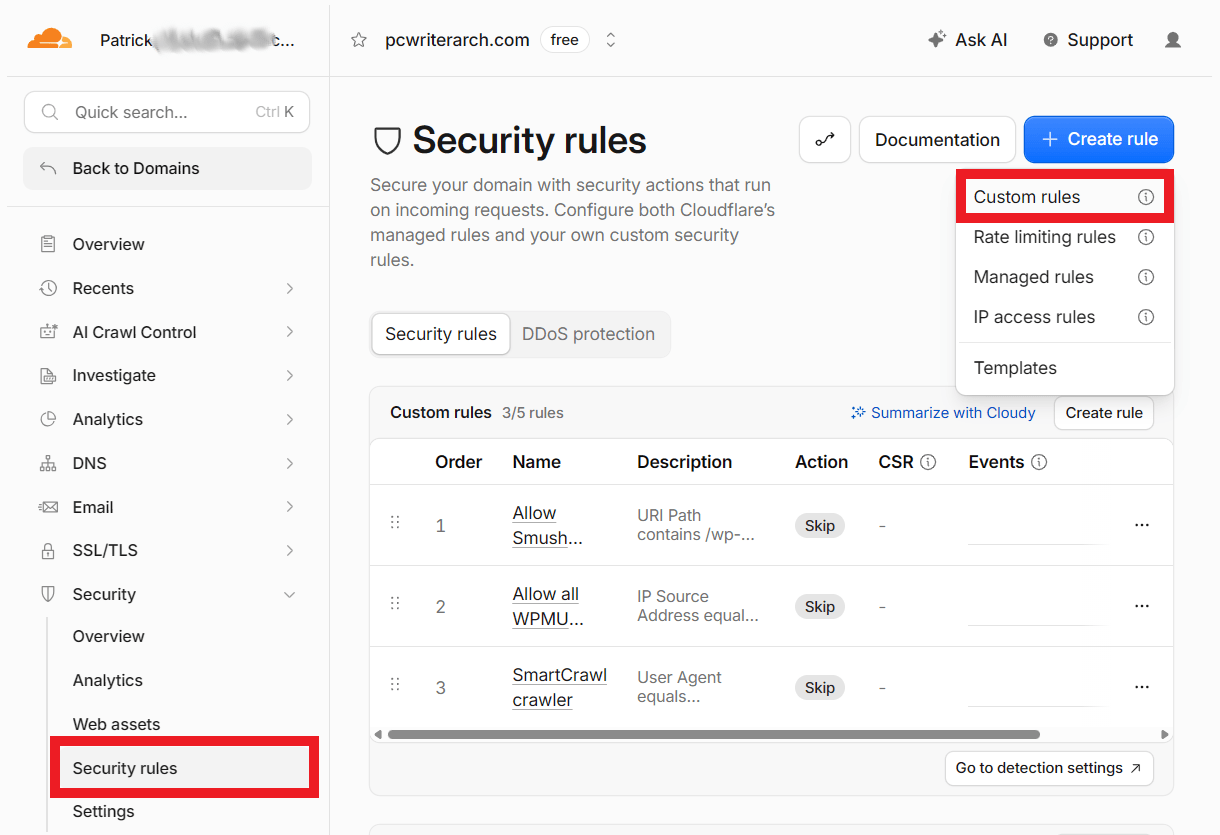Open Security Analytics sub-item
The height and width of the screenshot is (835, 1220).
click(x=107, y=680)
